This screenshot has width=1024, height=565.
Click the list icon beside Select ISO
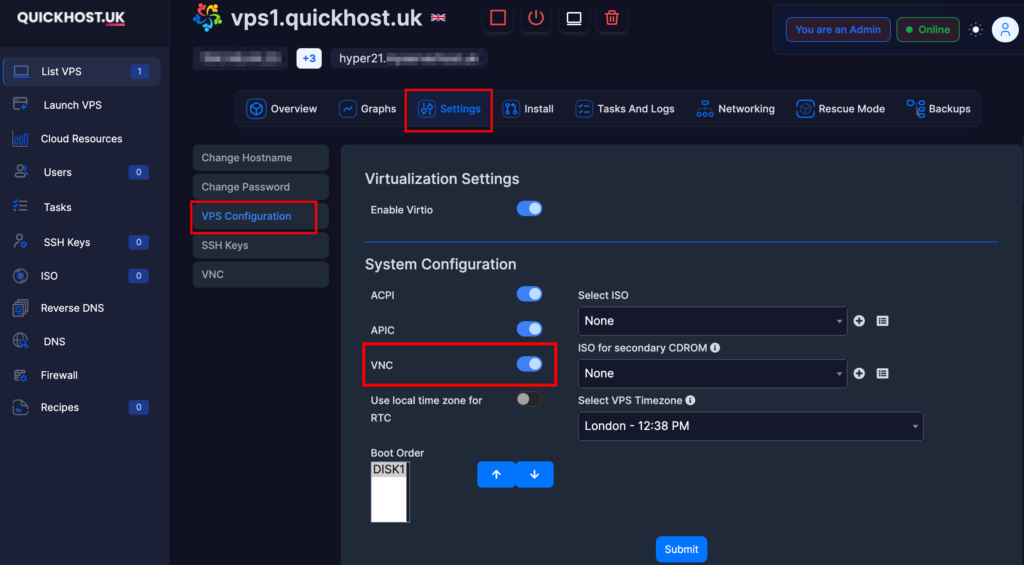(882, 321)
